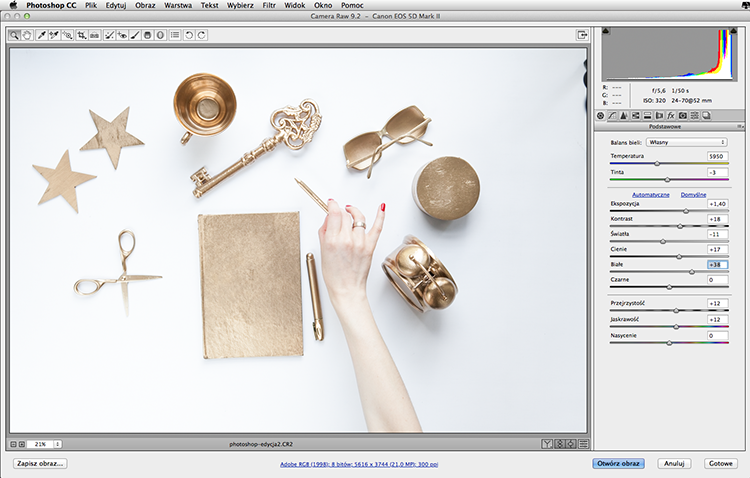Toggle shadow clipping warning in histogram
Image resolution: width=750 pixels, height=478 pixels.
(606, 31)
